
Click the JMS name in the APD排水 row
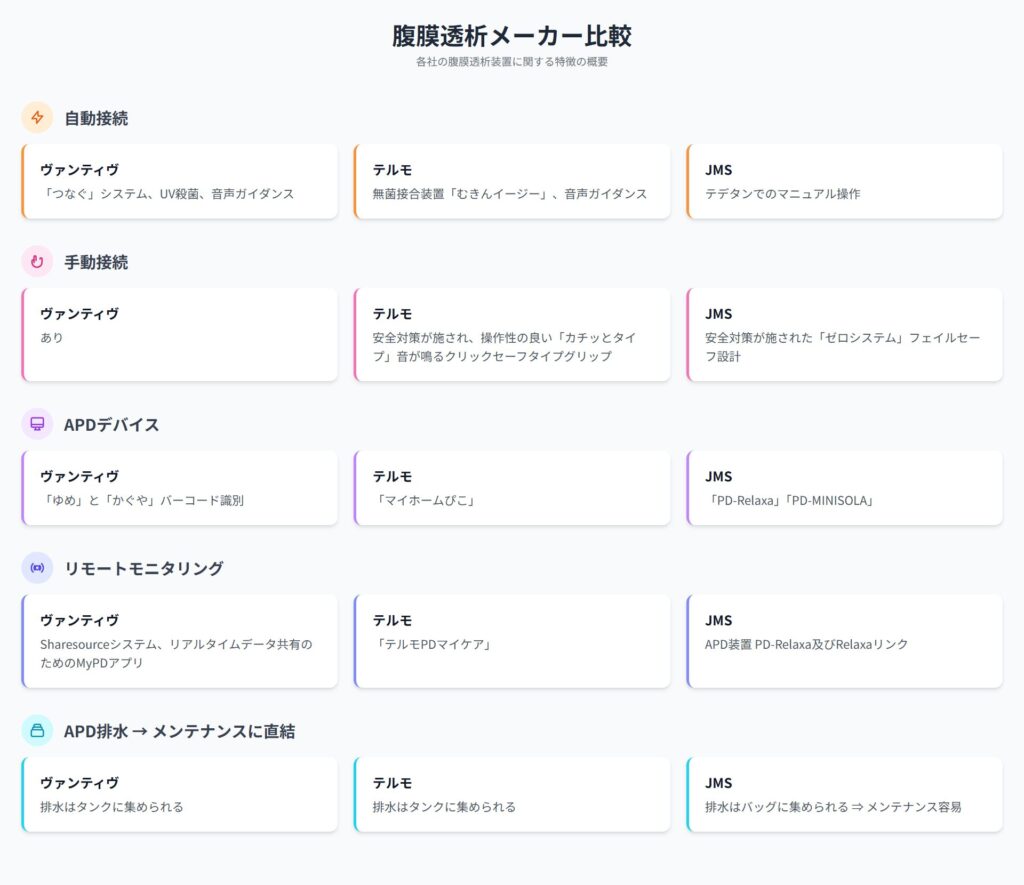pos(718,782)
